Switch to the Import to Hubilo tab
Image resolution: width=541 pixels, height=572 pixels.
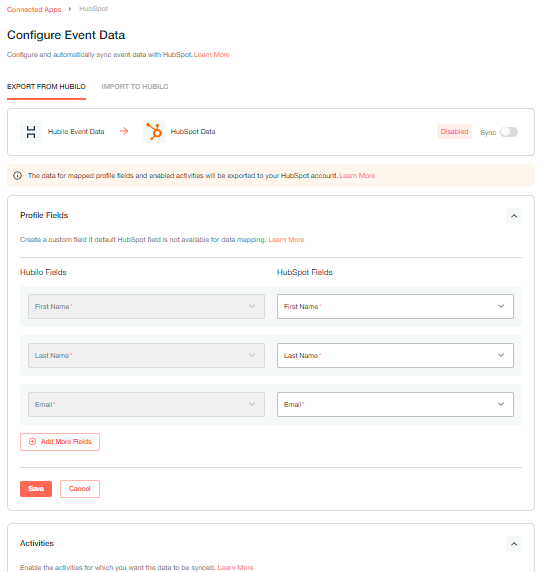tap(135, 87)
